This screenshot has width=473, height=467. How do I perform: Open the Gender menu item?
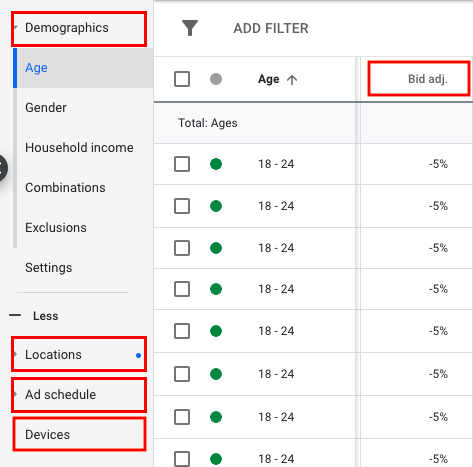[46, 108]
